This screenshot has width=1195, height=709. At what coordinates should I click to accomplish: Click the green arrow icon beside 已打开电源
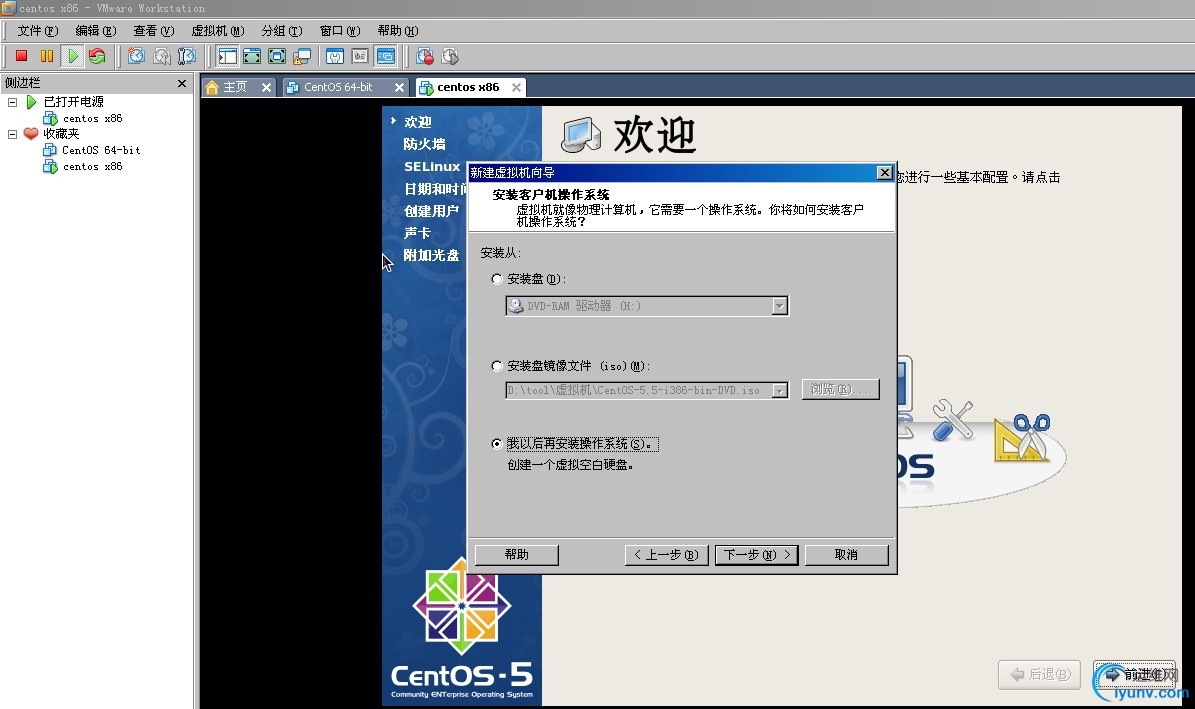click(31, 101)
